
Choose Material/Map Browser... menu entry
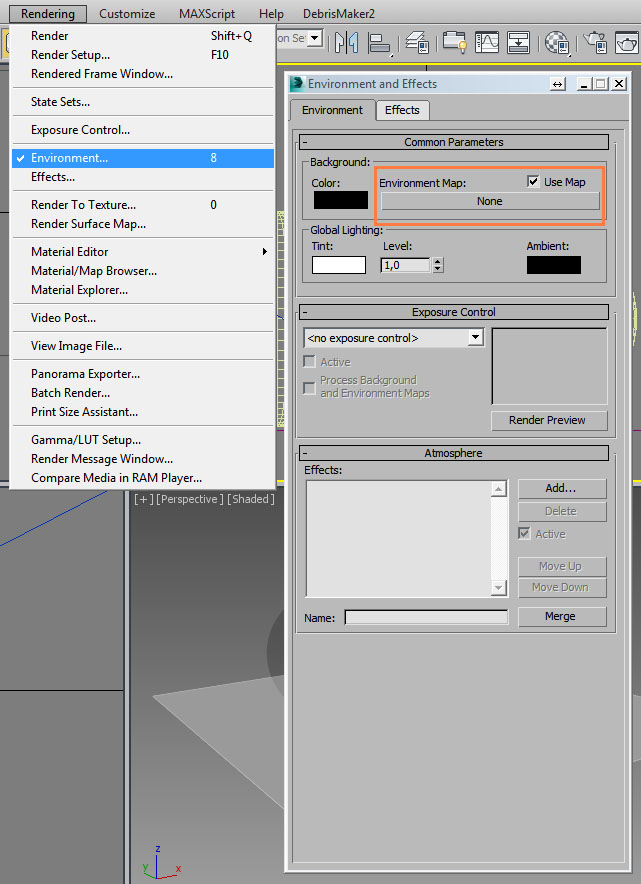143,271
